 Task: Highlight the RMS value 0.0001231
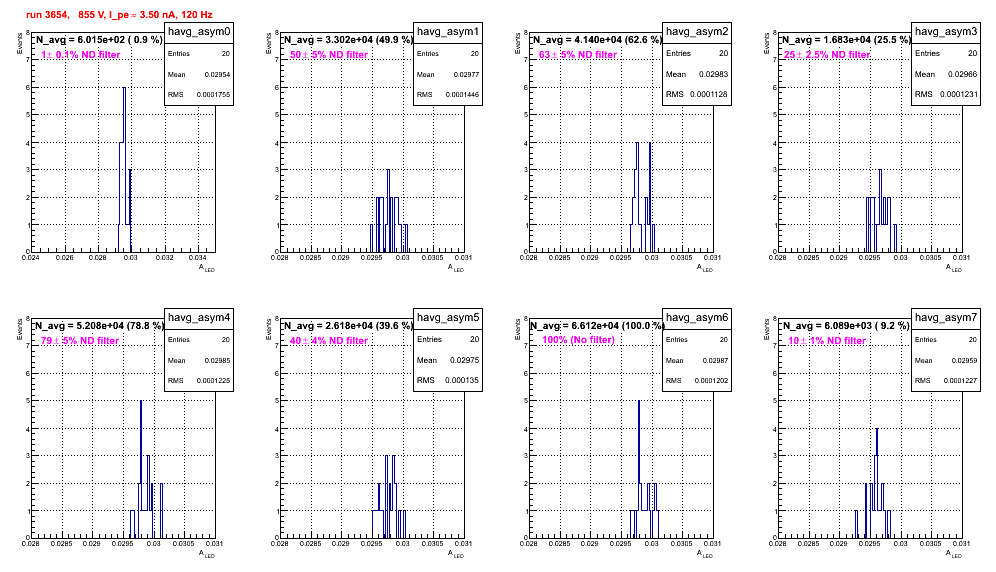[x=958, y=94]
